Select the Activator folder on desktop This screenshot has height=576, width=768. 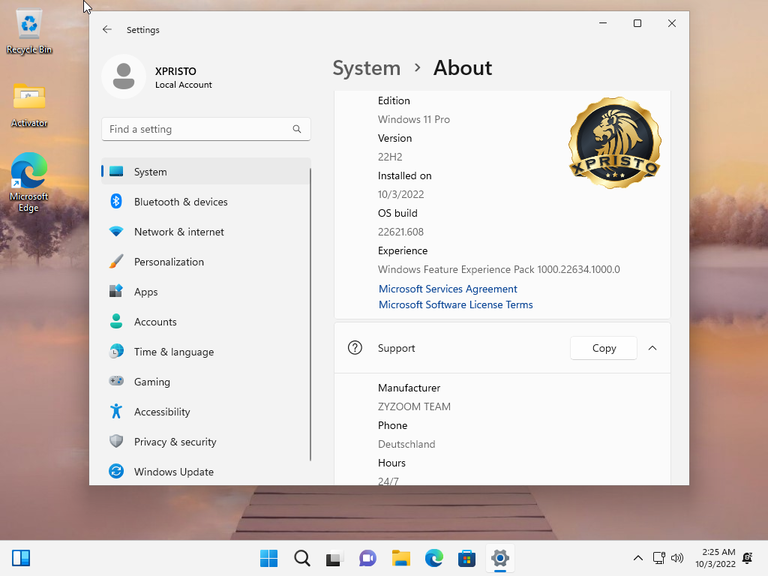(x=29, y=105)
